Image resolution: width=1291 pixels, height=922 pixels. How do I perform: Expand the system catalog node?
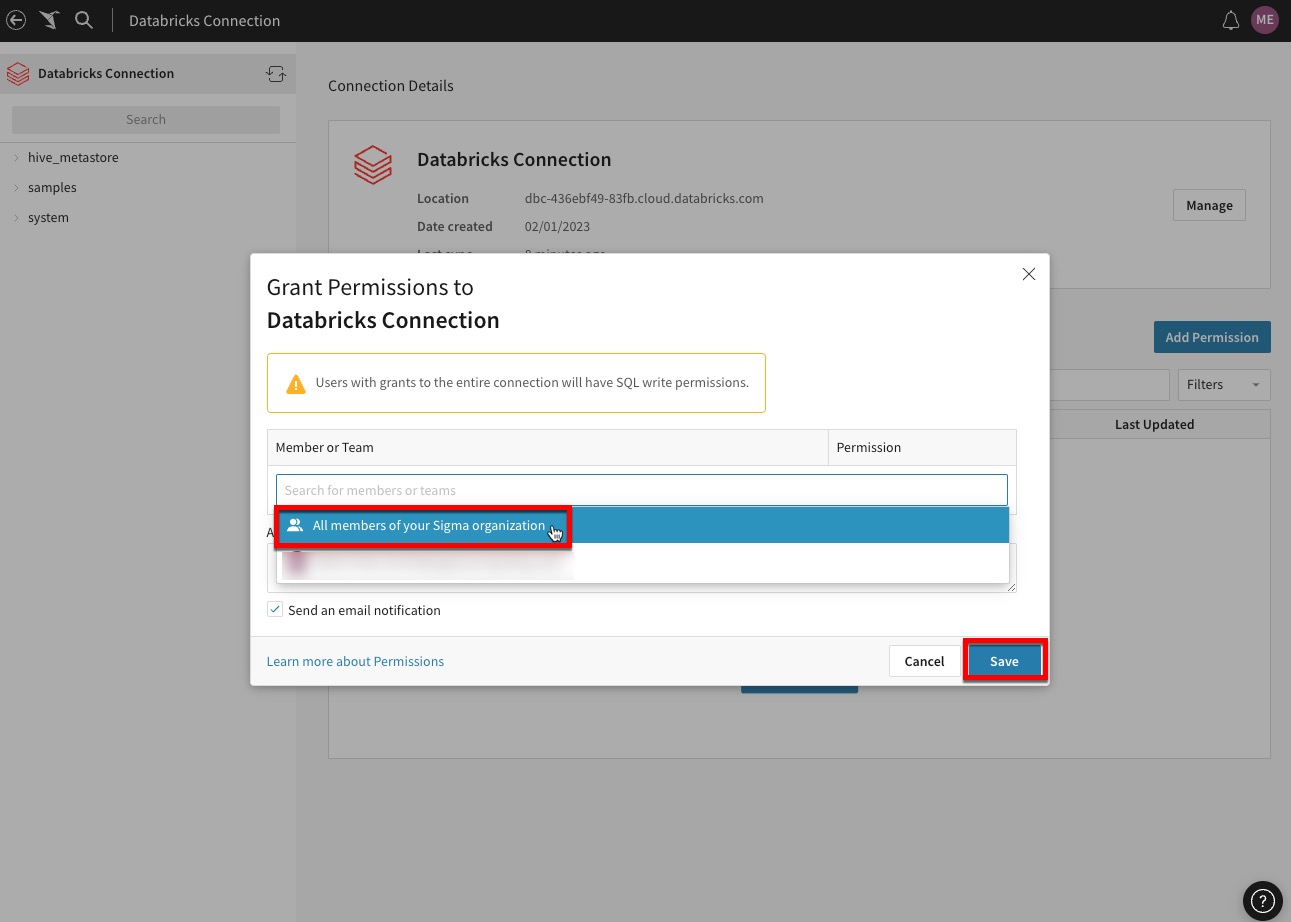[17, 218]
